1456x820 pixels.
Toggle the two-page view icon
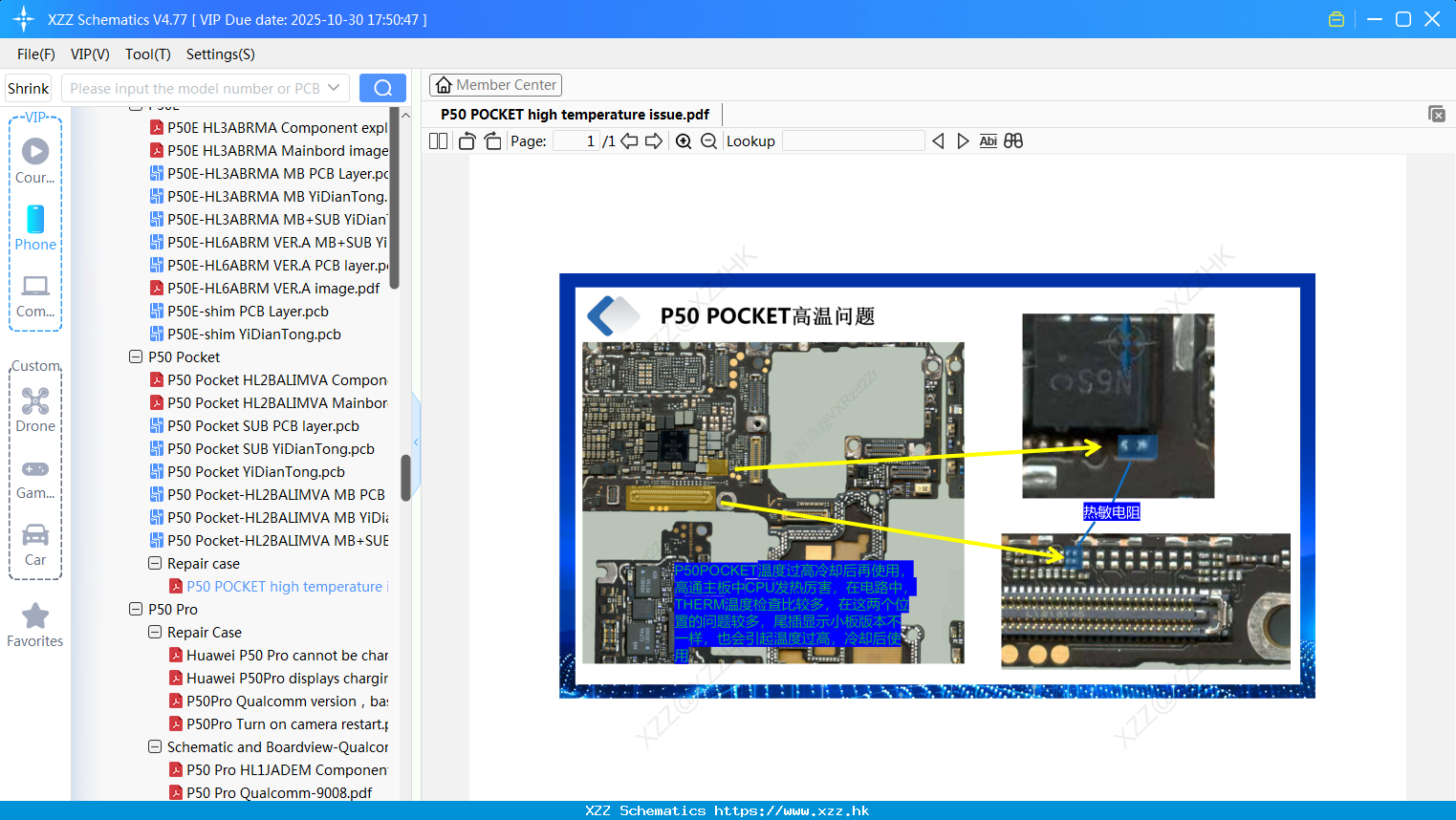click(x=439, y=141)
